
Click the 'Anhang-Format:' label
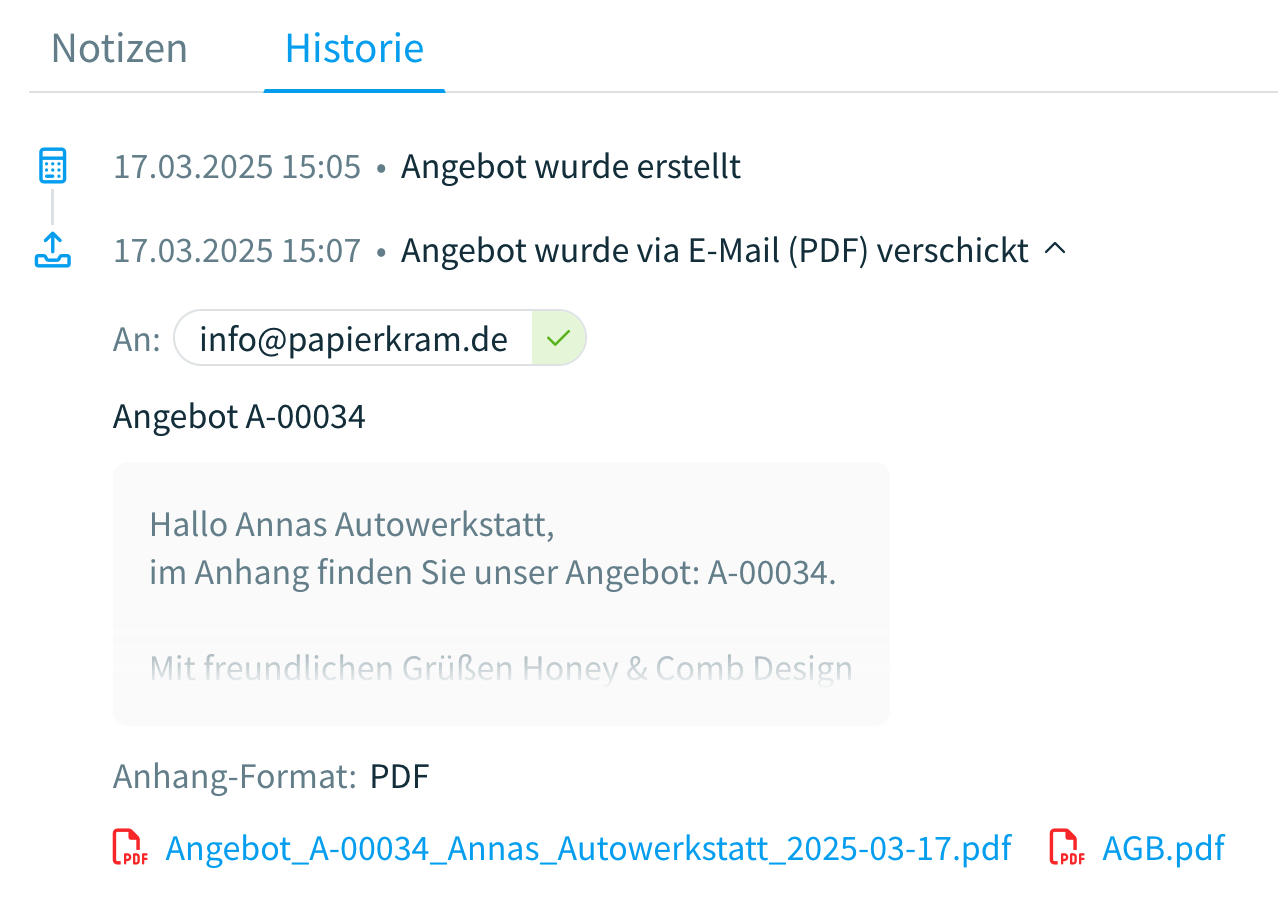click(x=235, y=777)
